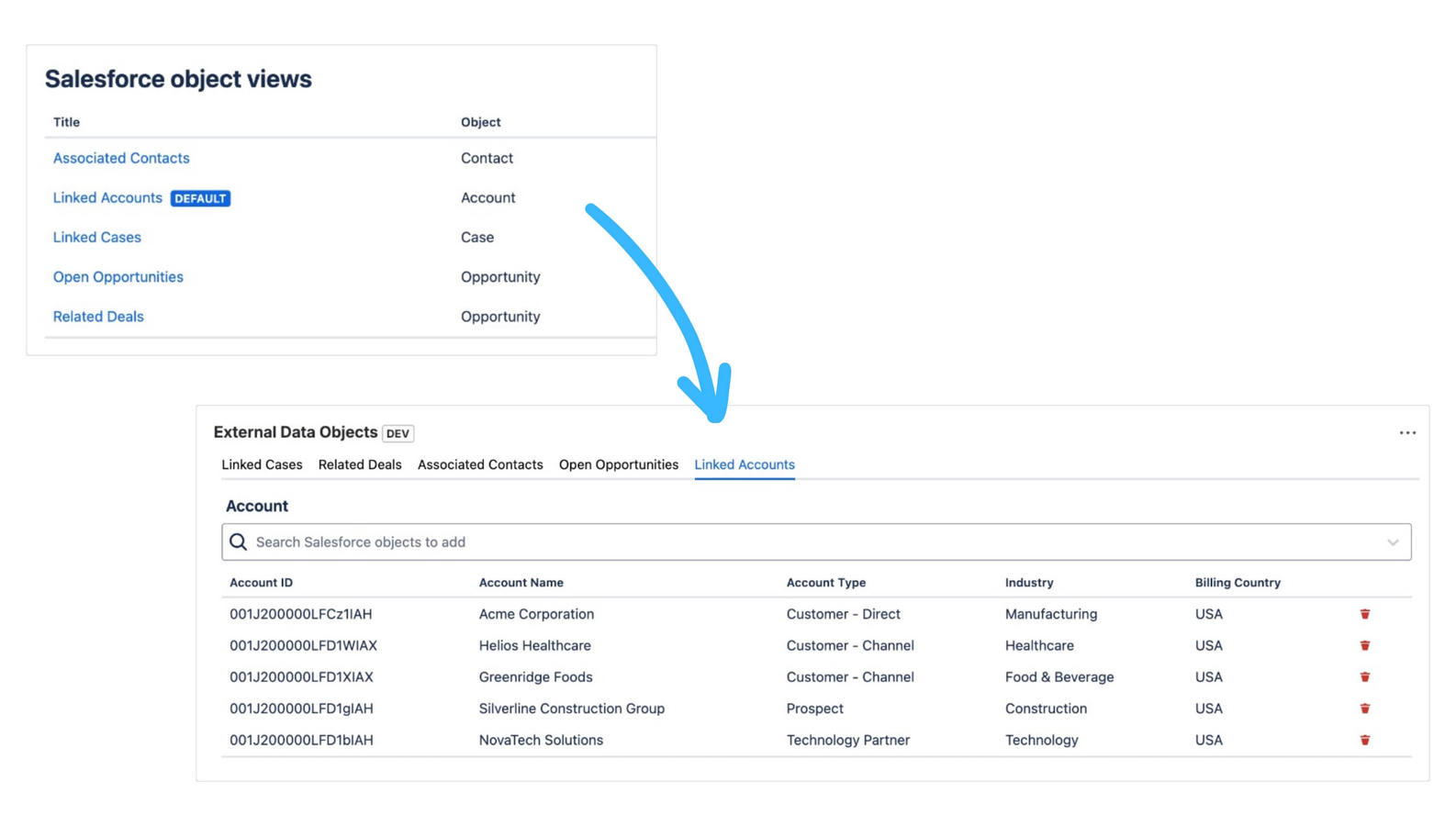Click the DEV badge beside External Data Objects
1456x826 pixels.
pyautogui.click(x=398, y=433)
